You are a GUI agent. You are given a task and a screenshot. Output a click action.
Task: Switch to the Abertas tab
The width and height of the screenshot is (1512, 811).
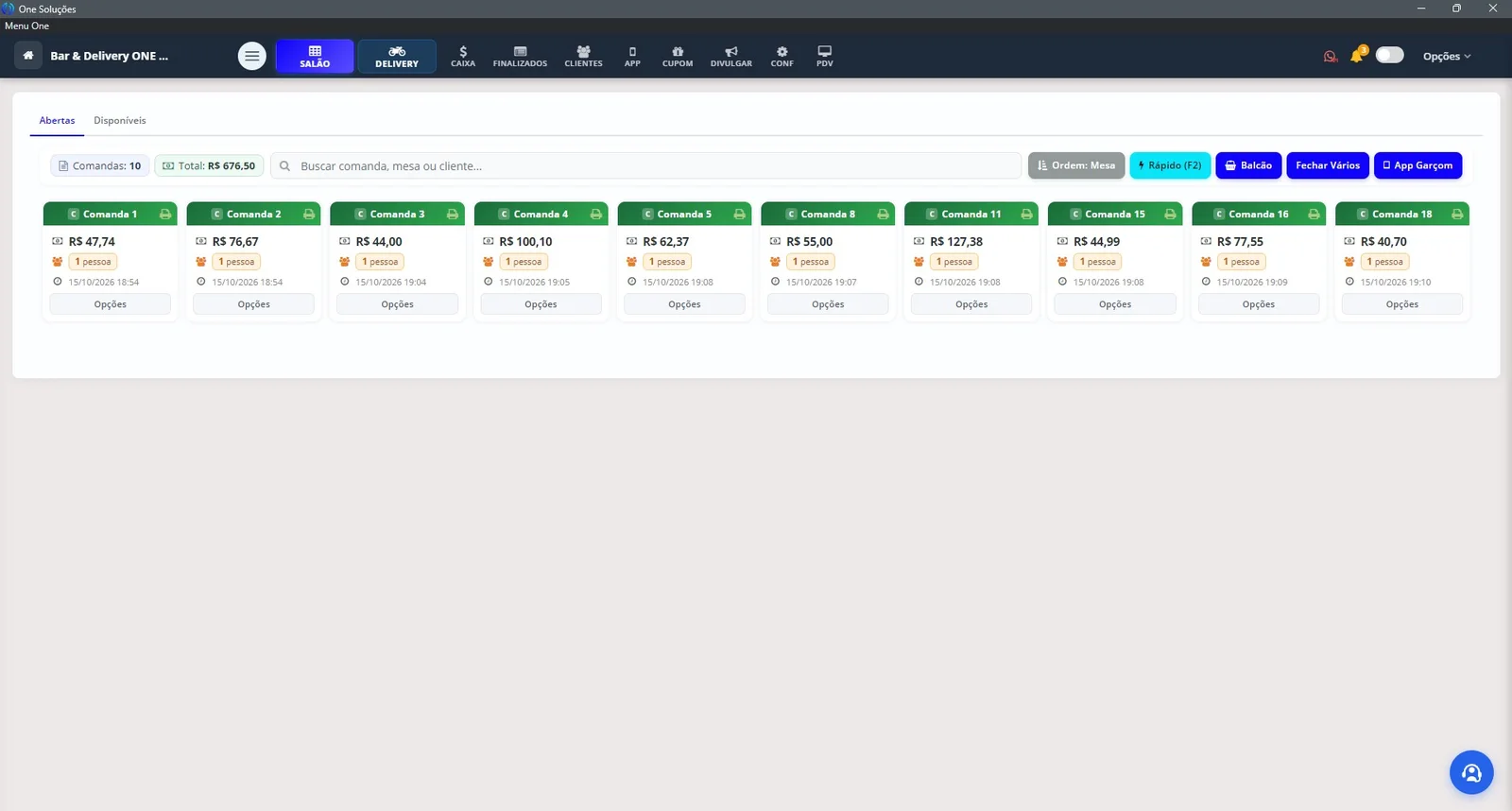57,121
